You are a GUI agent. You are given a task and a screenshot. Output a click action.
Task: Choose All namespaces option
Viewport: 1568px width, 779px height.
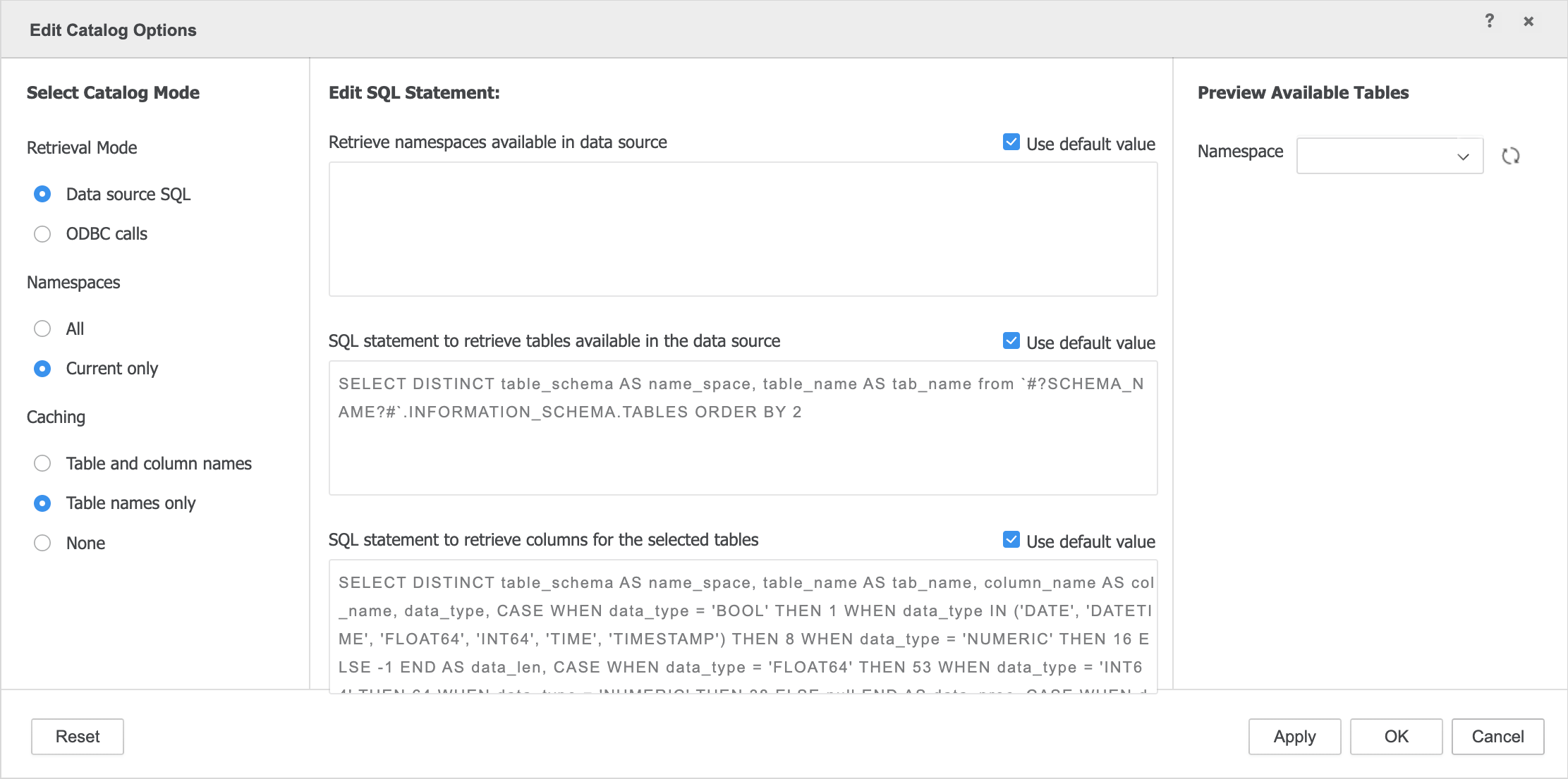point(42,329)
